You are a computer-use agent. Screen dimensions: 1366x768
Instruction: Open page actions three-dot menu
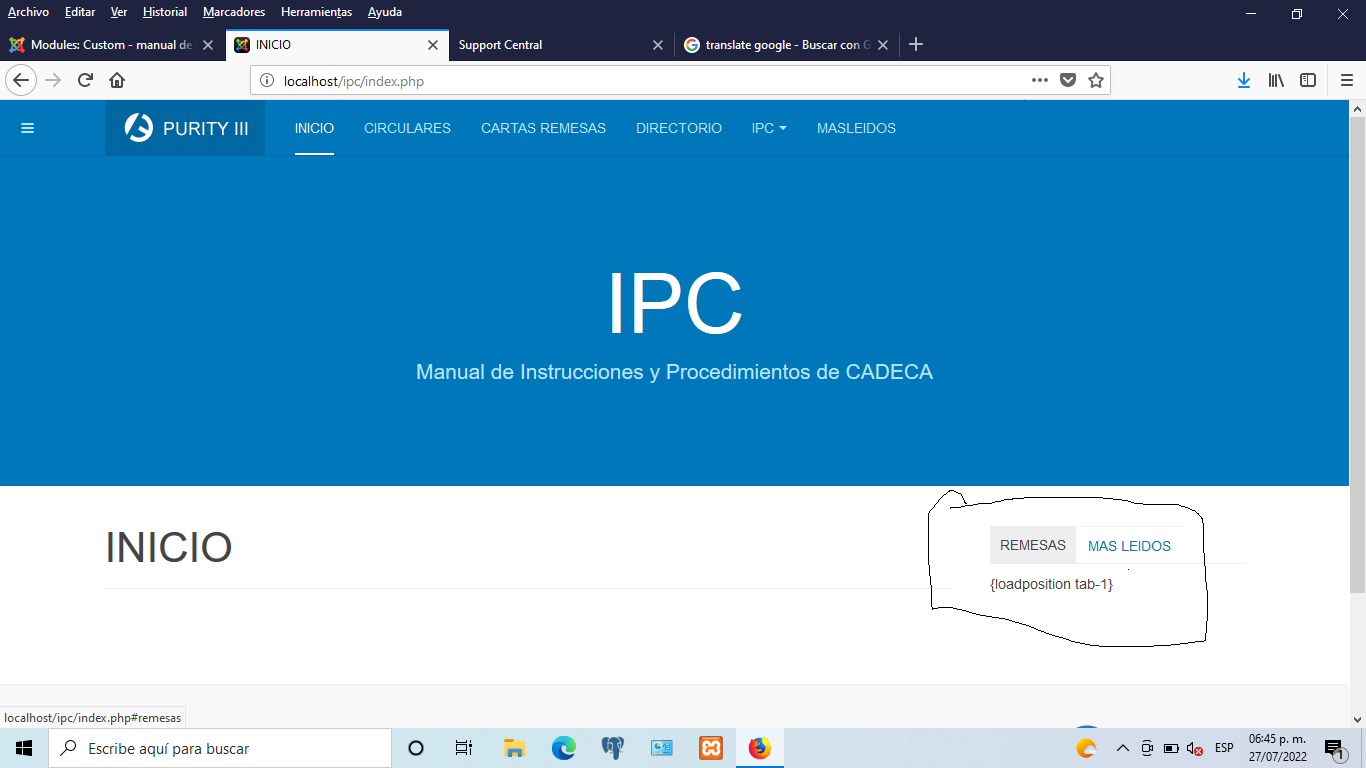coord(1040,80)
